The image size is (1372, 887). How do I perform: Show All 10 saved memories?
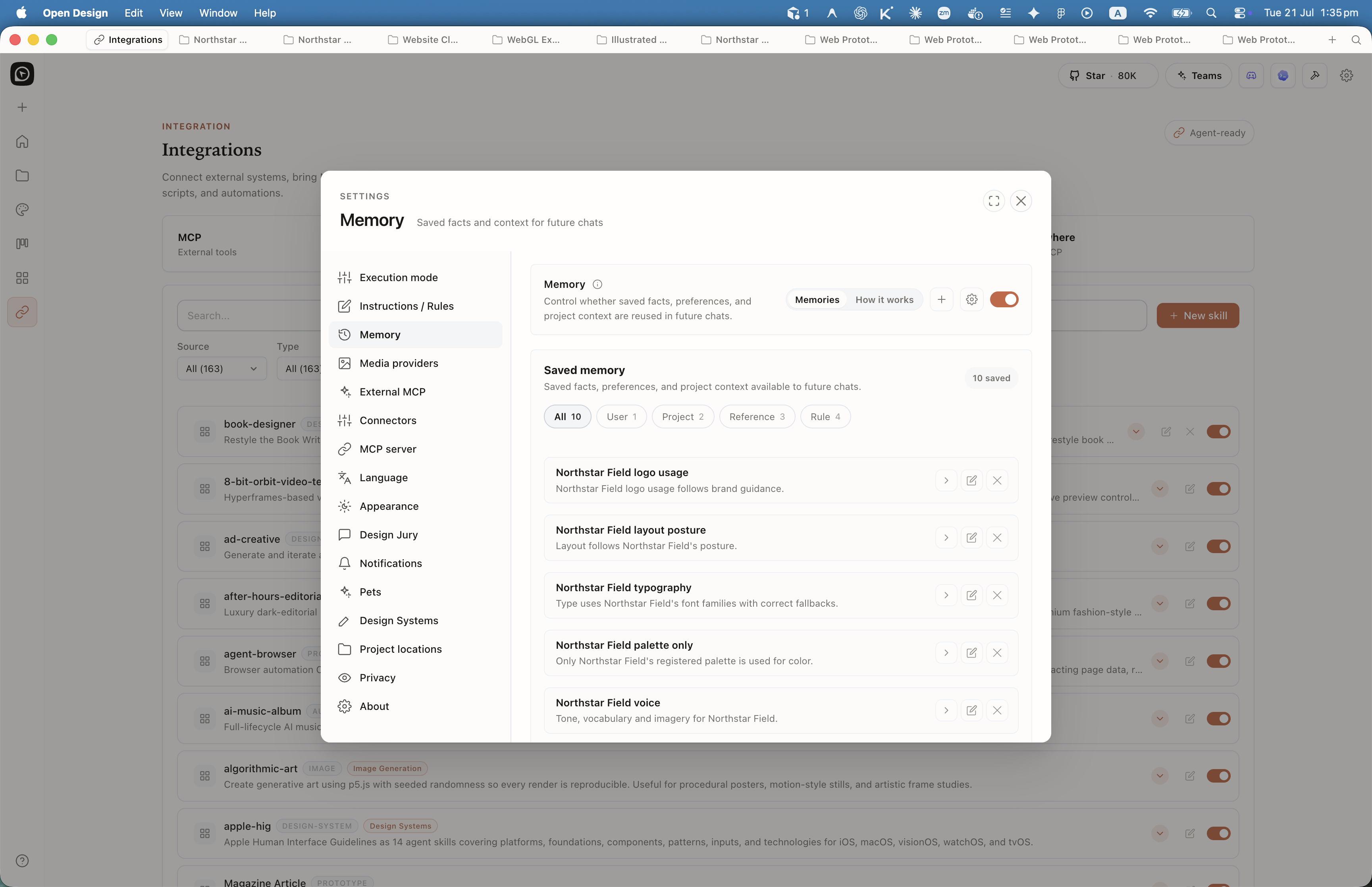point(567,417)
